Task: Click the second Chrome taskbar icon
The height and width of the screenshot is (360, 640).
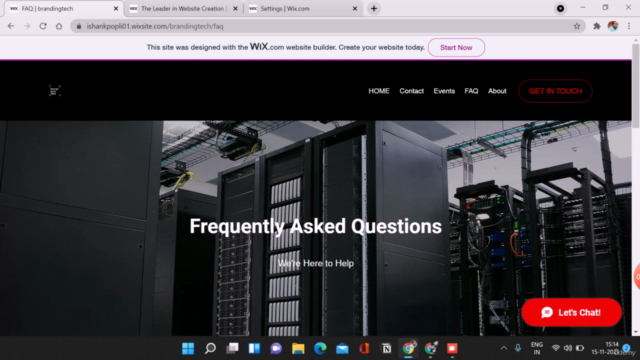Action: 431,348
